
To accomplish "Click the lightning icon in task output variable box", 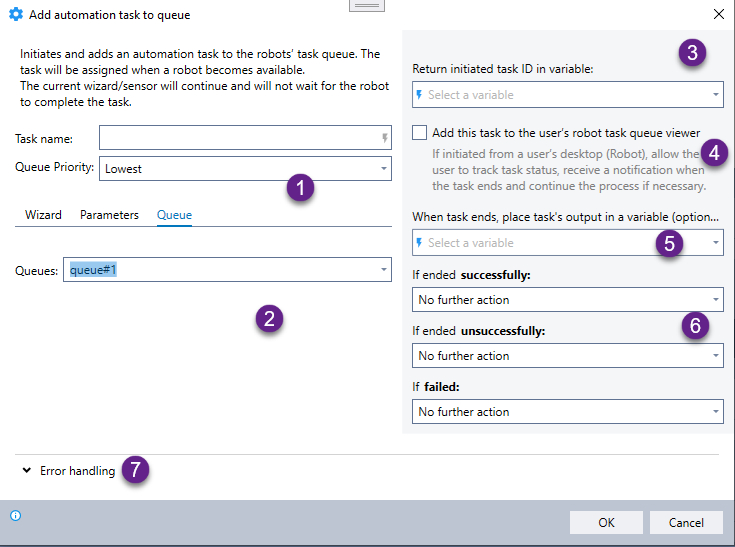I will (x=419, y=243).
